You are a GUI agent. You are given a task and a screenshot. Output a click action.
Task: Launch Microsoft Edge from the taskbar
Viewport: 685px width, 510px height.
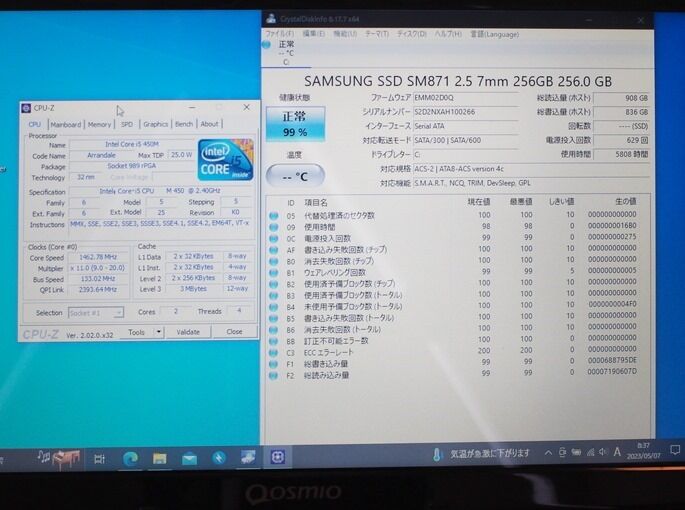pos(130,458)
